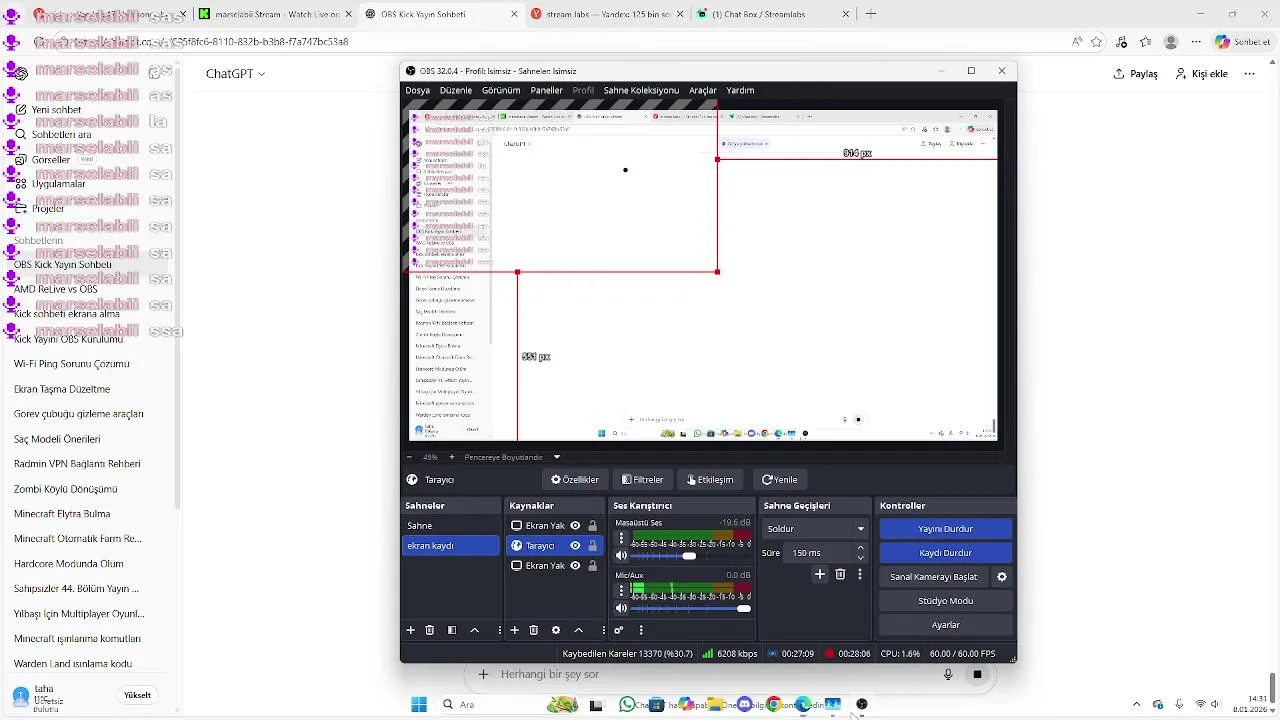Decrease Süre duration with down arrow
The height and width of the screenshot is (720, 1280).
860,557
